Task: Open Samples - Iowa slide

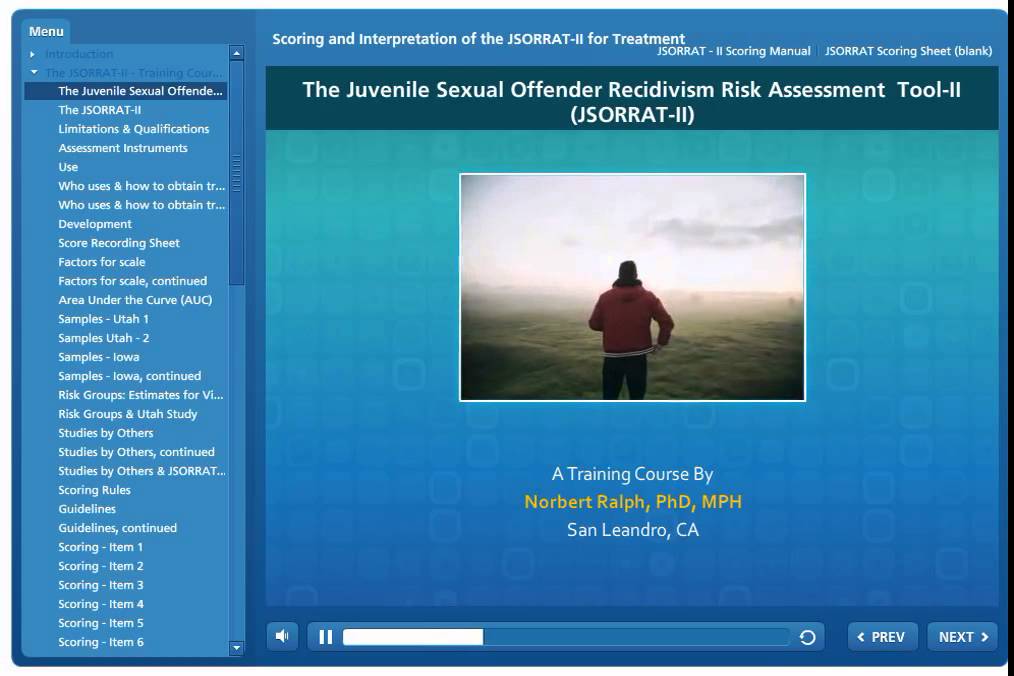Action: point(99,357)
